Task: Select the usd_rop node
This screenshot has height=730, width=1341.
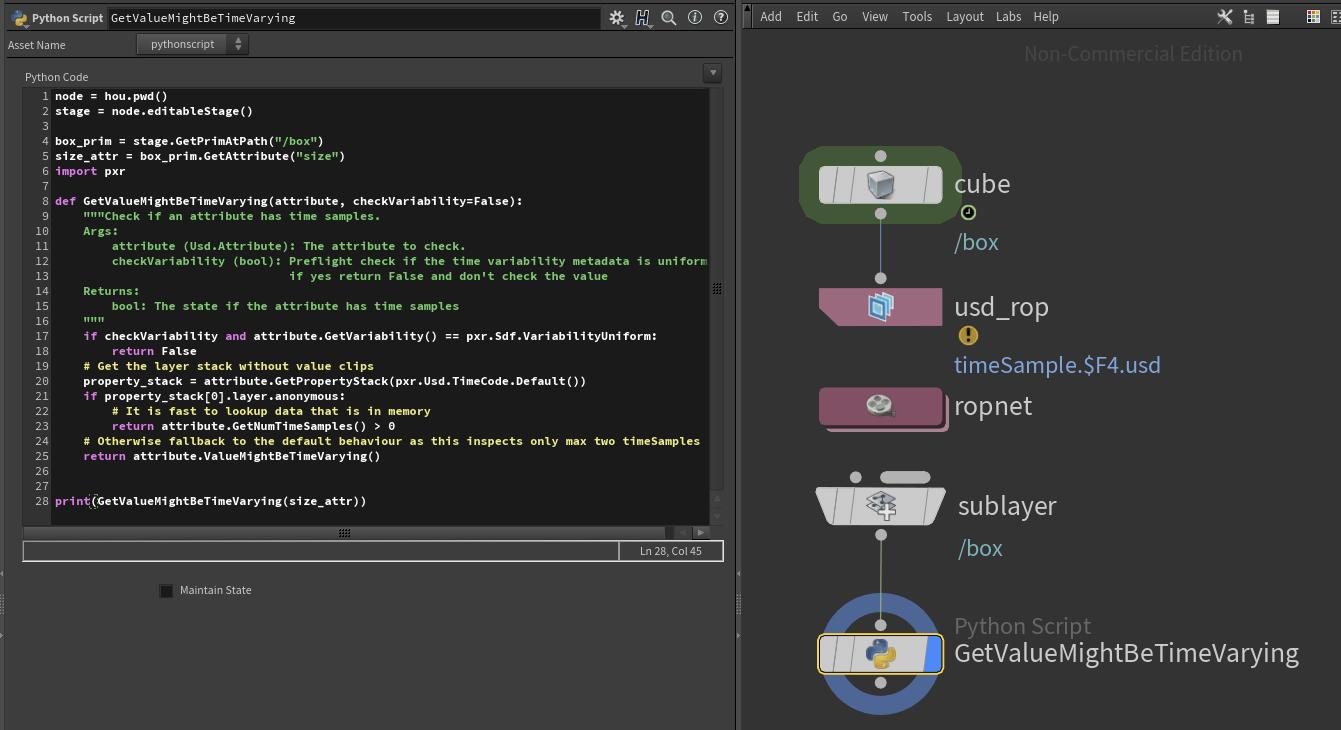Action: 880,307
